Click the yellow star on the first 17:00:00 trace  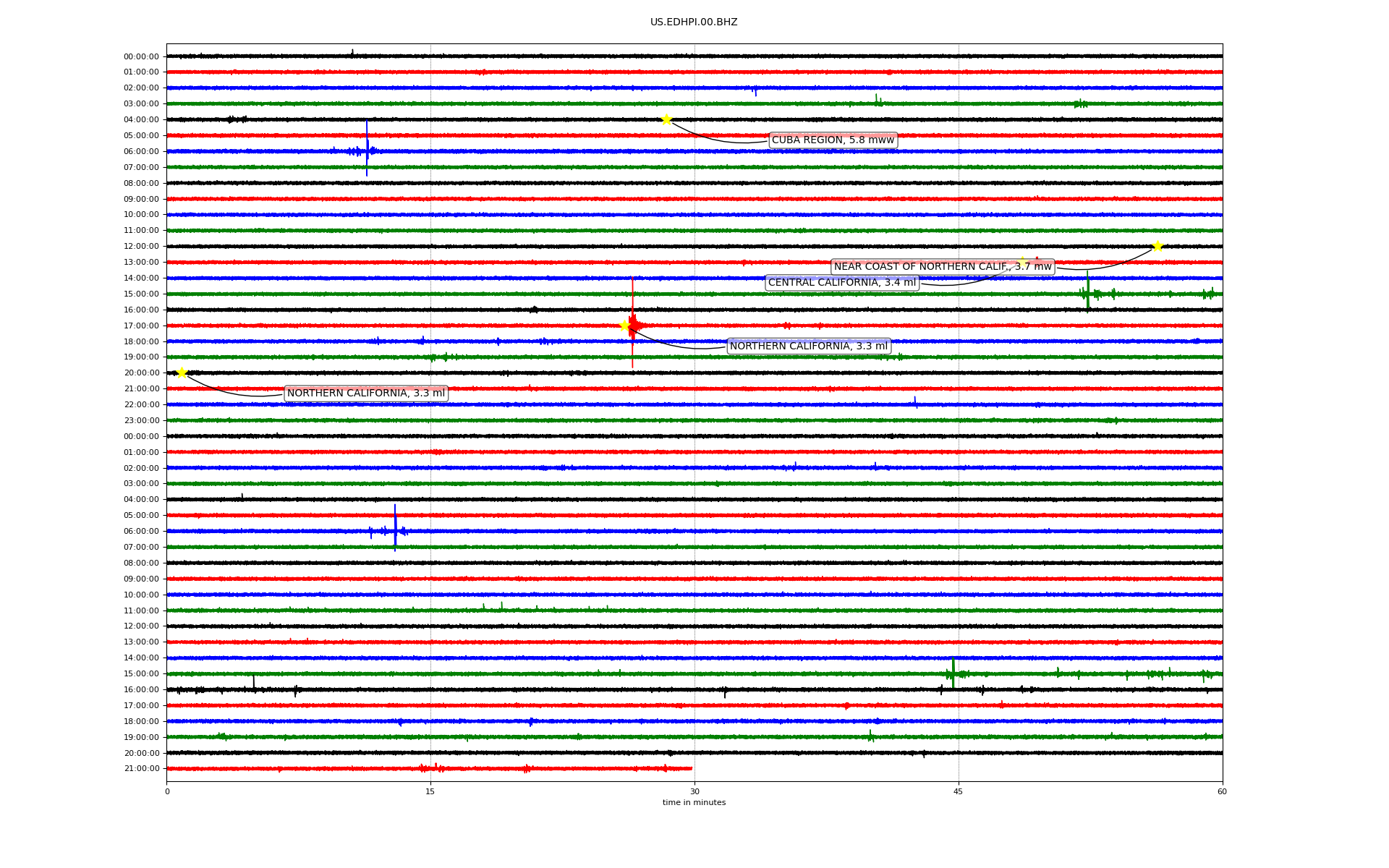[x=625, y=325]
